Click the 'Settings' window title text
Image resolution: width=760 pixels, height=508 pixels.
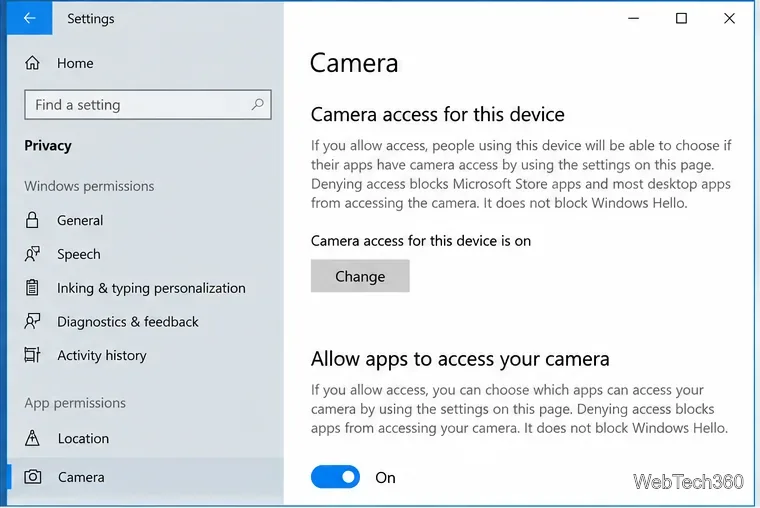point(91,19)
